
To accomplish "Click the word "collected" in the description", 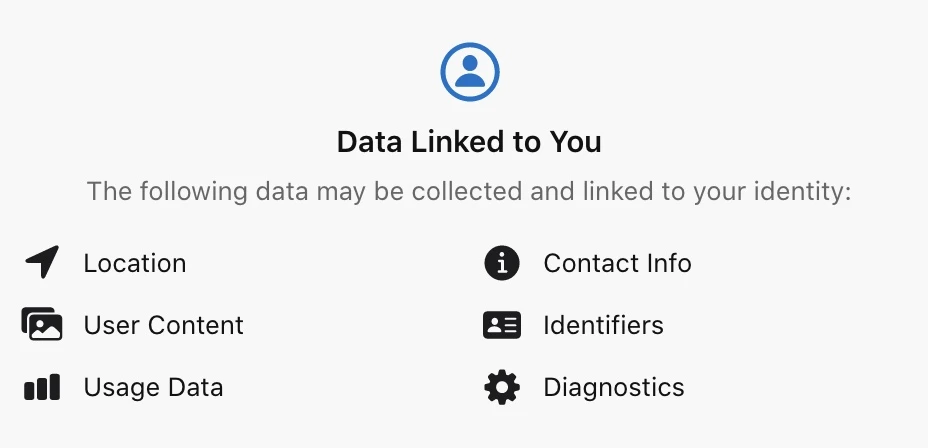I will (x=469, y=191).
